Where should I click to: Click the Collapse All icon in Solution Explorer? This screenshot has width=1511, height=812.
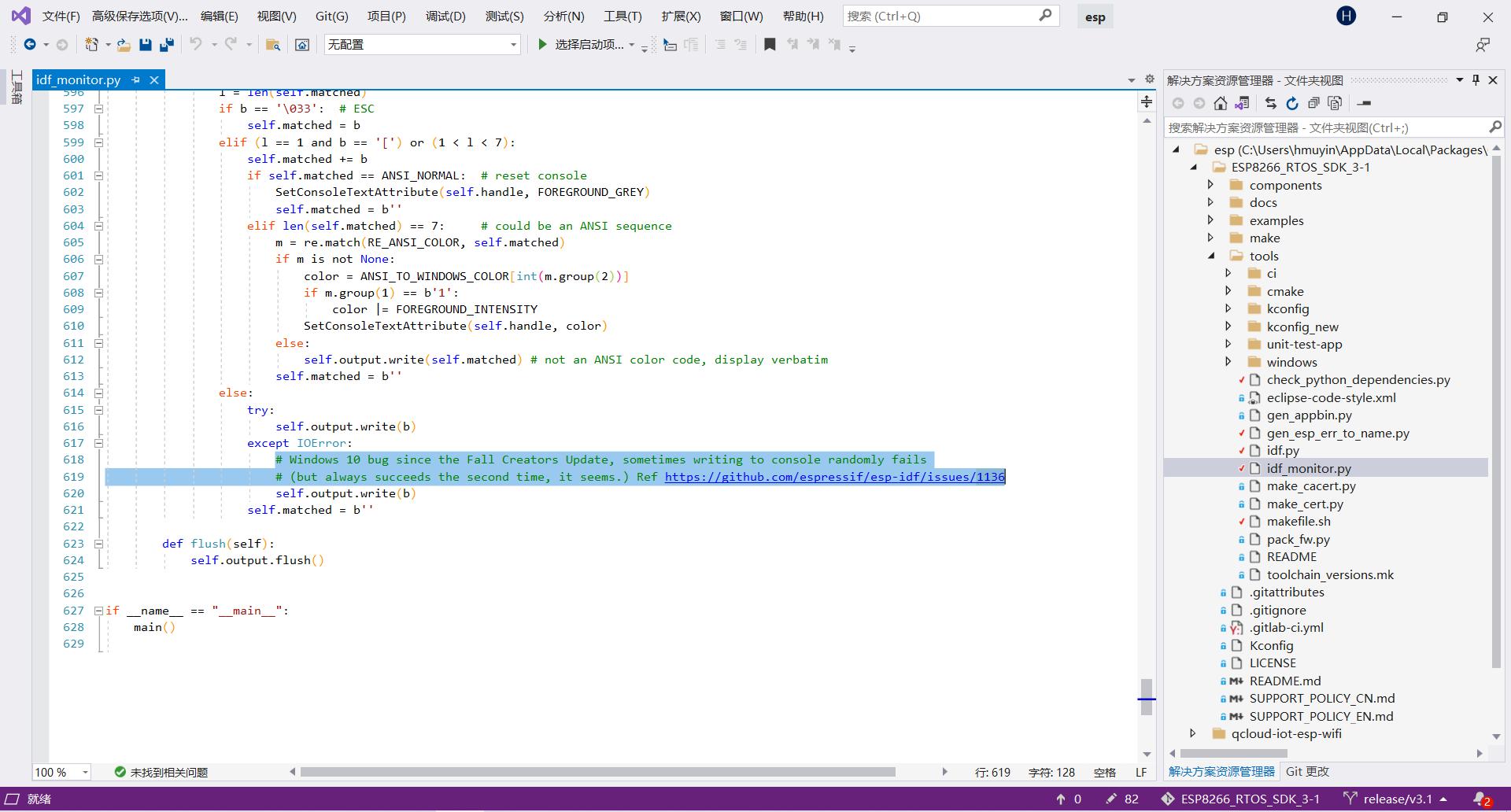coord(1313,103)
